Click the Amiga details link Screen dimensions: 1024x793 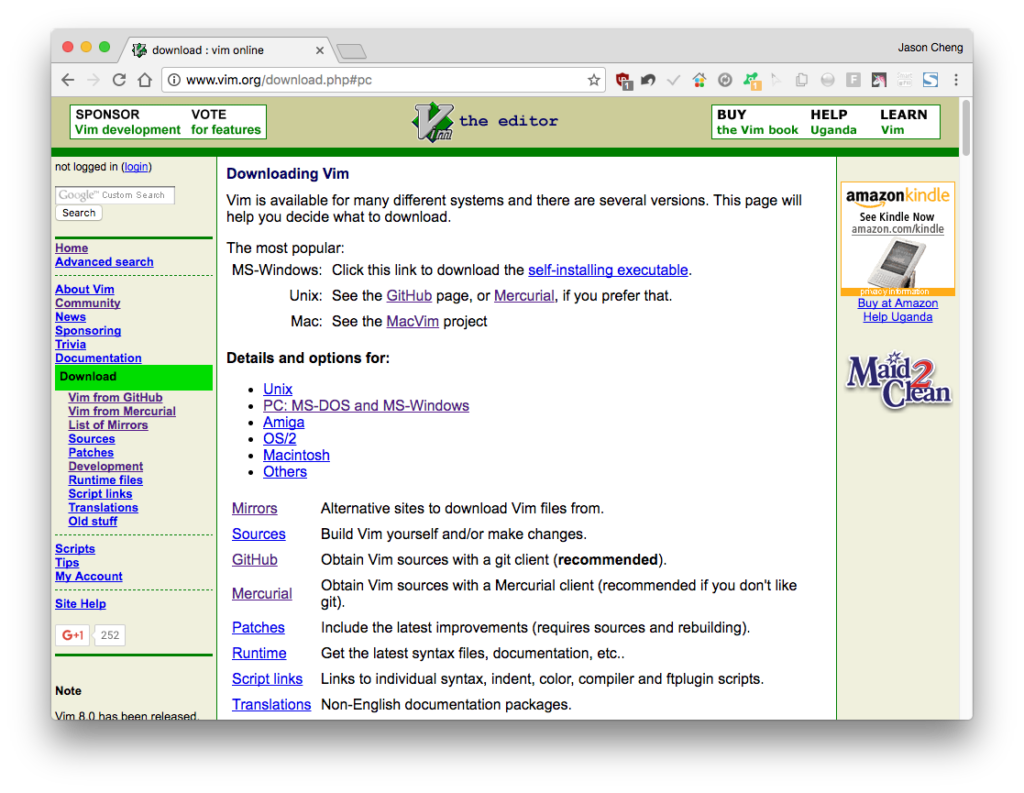[283, 422]
